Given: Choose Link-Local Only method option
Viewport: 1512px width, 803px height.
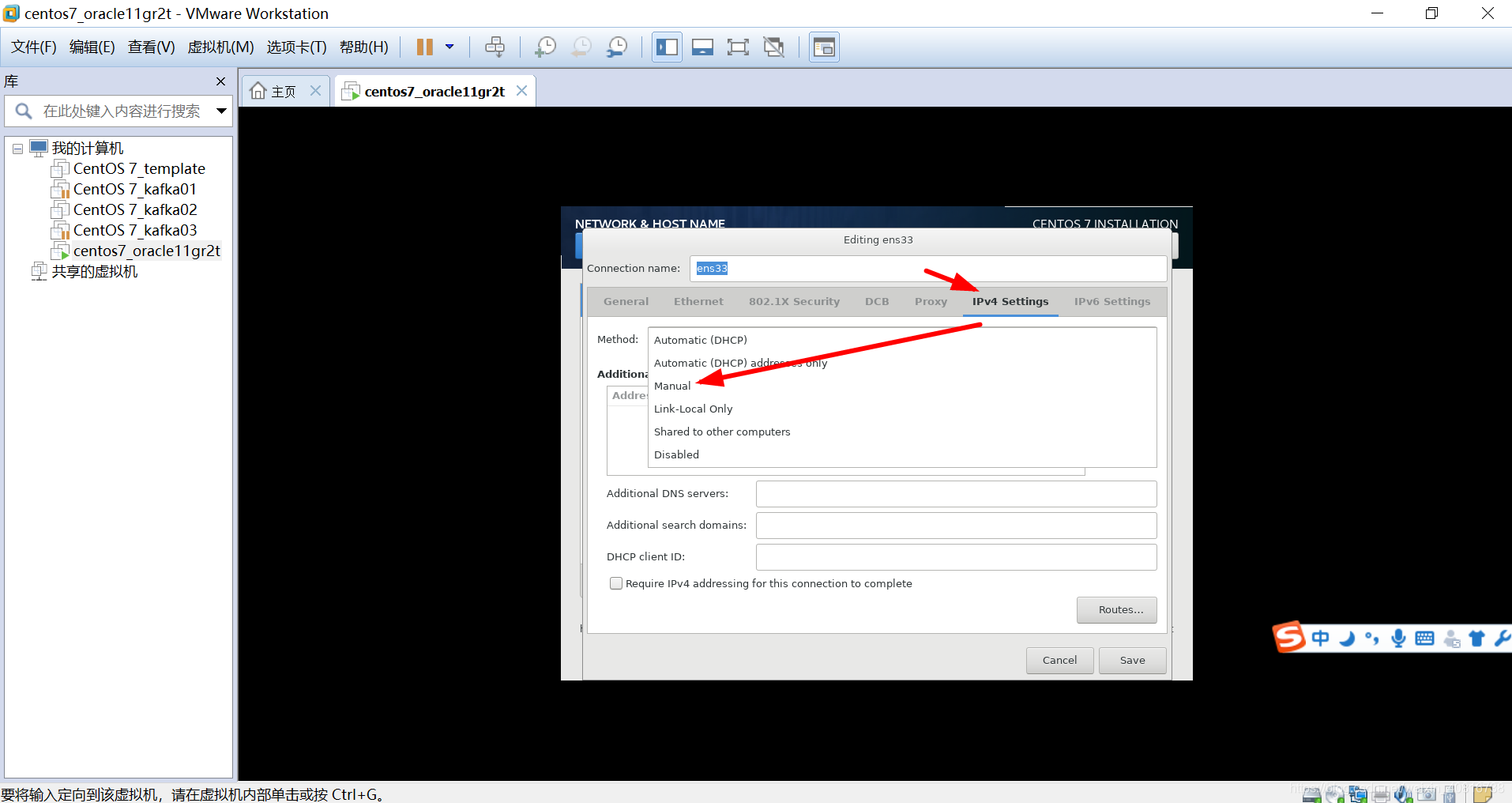Looking at the screenshot, I should [x=902, y=409].
